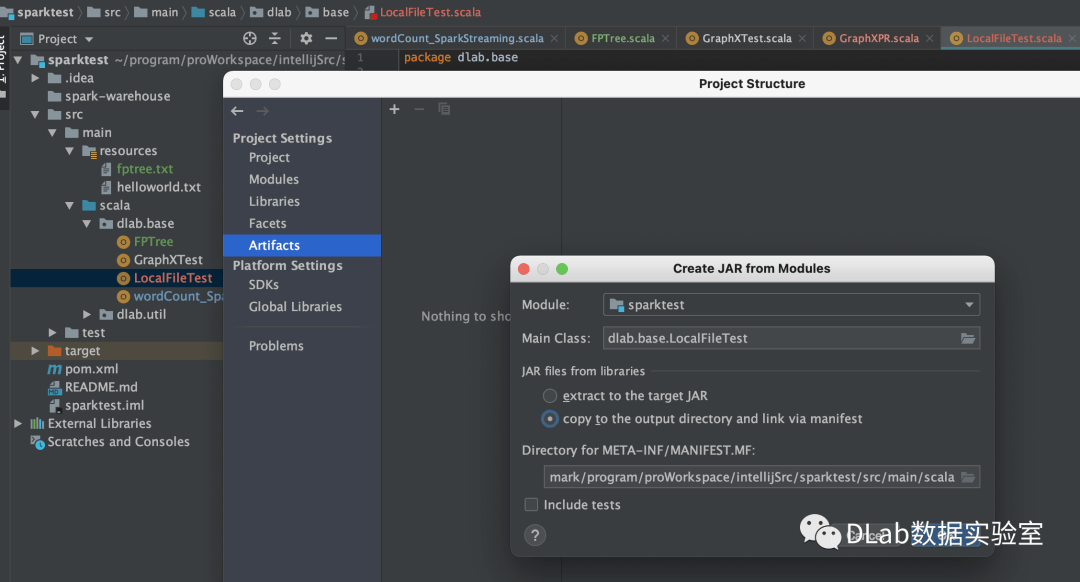Open the Module sparktest dropdown
The height and width of the screenshot is (582, 1080).
click(x=791, y=305)
